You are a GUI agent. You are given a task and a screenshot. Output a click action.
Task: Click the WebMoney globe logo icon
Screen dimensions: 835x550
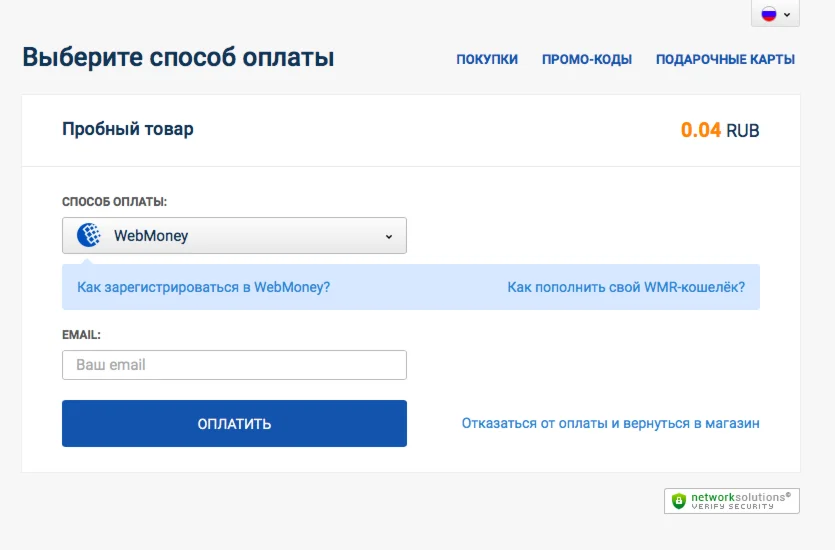click(x=89, y=236)
